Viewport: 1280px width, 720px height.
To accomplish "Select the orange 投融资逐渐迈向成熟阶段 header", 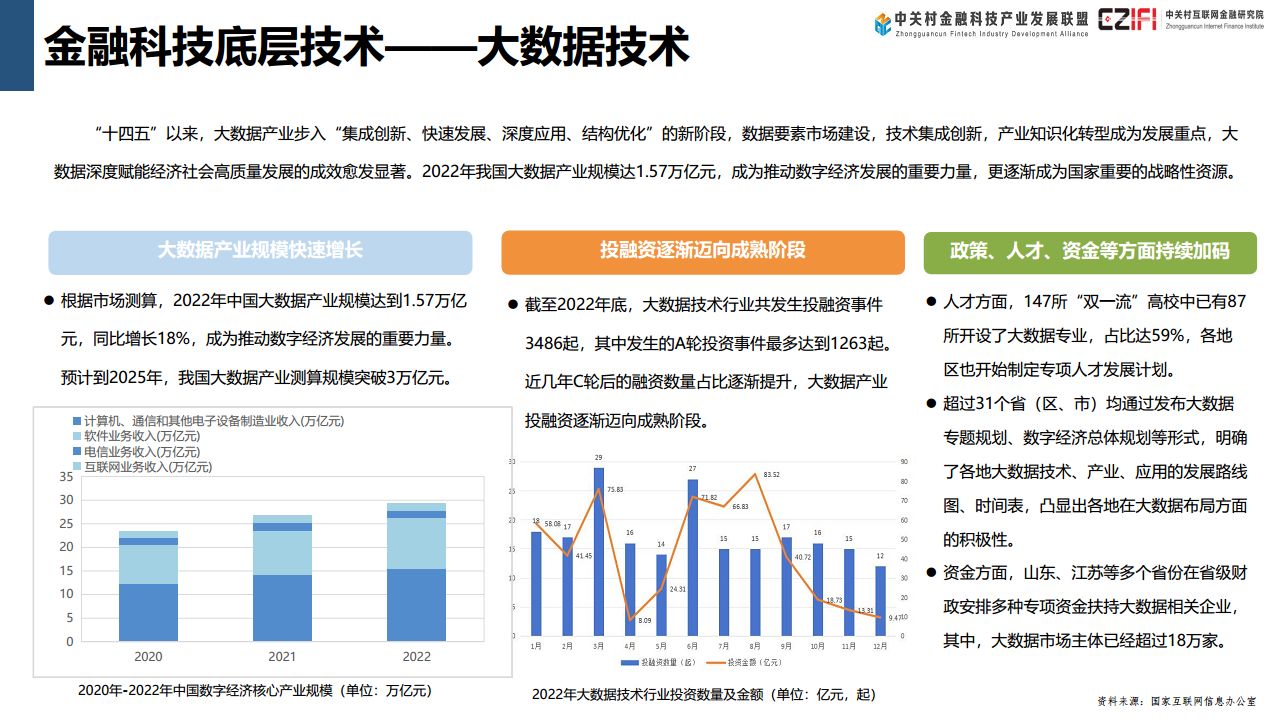I will click(x=704, y=252).
